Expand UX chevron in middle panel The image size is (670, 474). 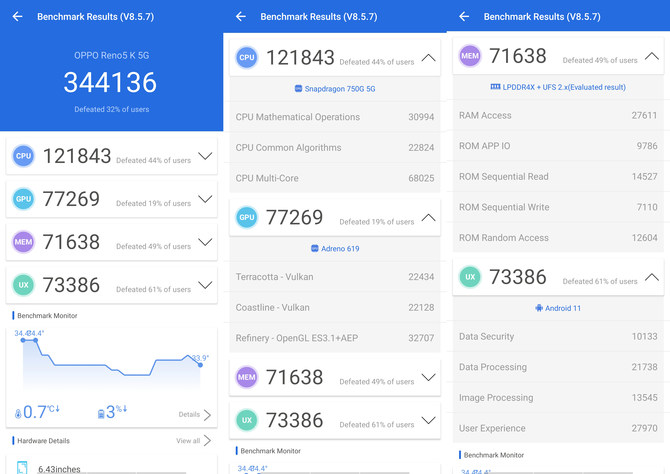[429, 420]
